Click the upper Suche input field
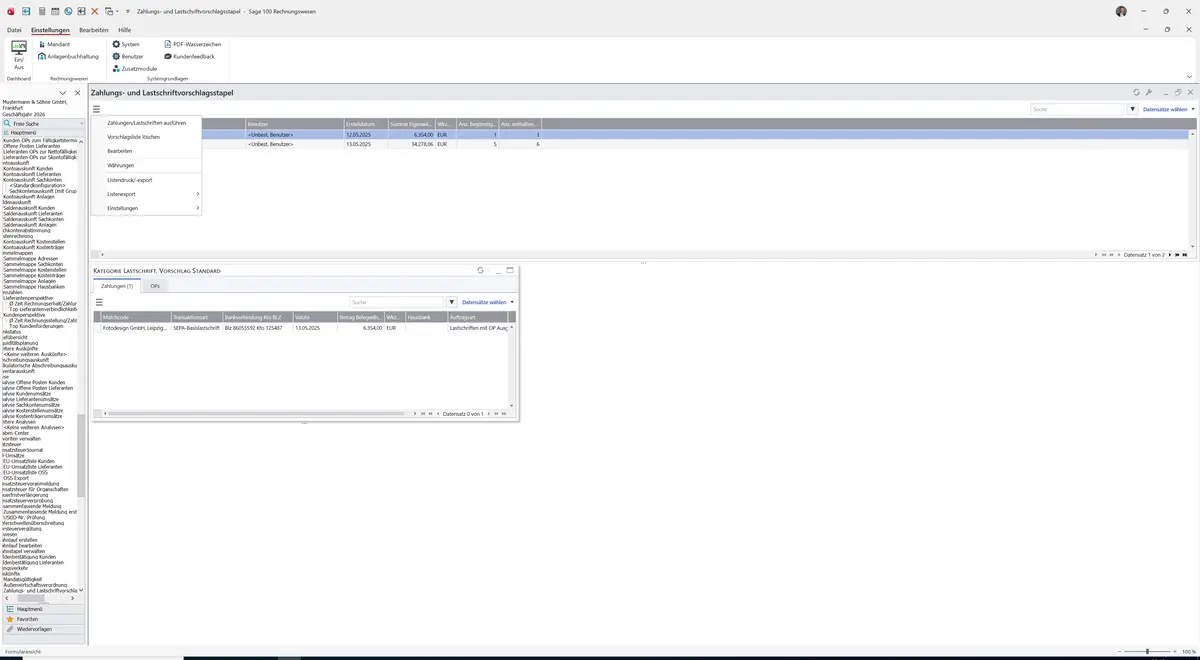 1078,109
